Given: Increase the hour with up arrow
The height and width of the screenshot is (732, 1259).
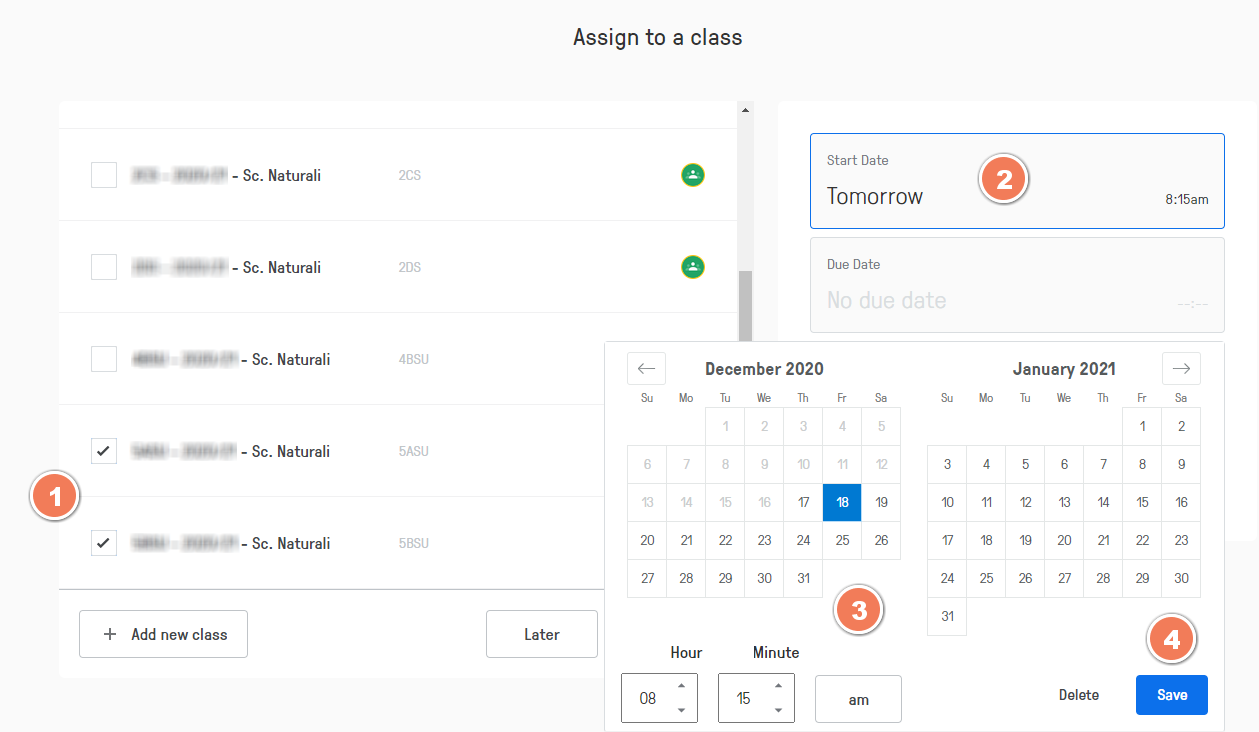Looking at the screenshot, I should [x=681, y=686].
